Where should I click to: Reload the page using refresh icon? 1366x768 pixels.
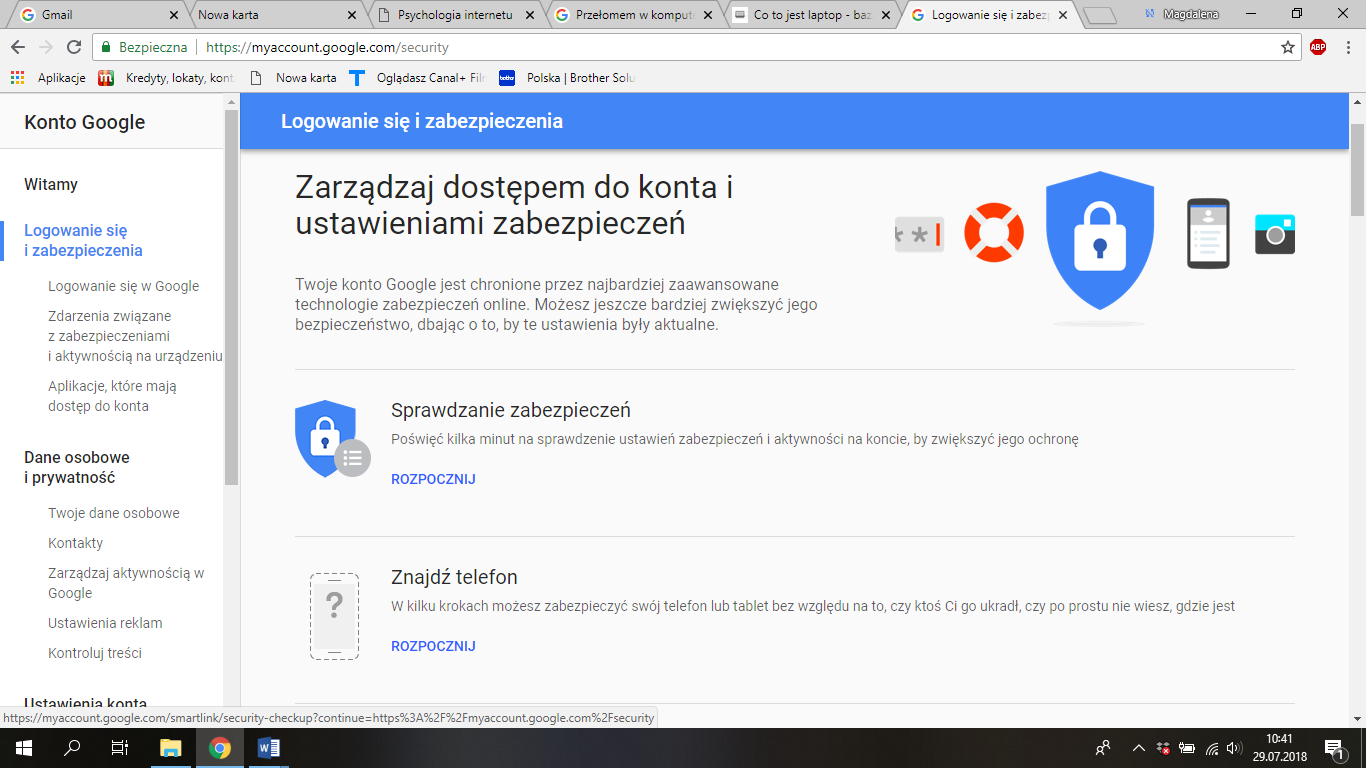tap(73, 47)
